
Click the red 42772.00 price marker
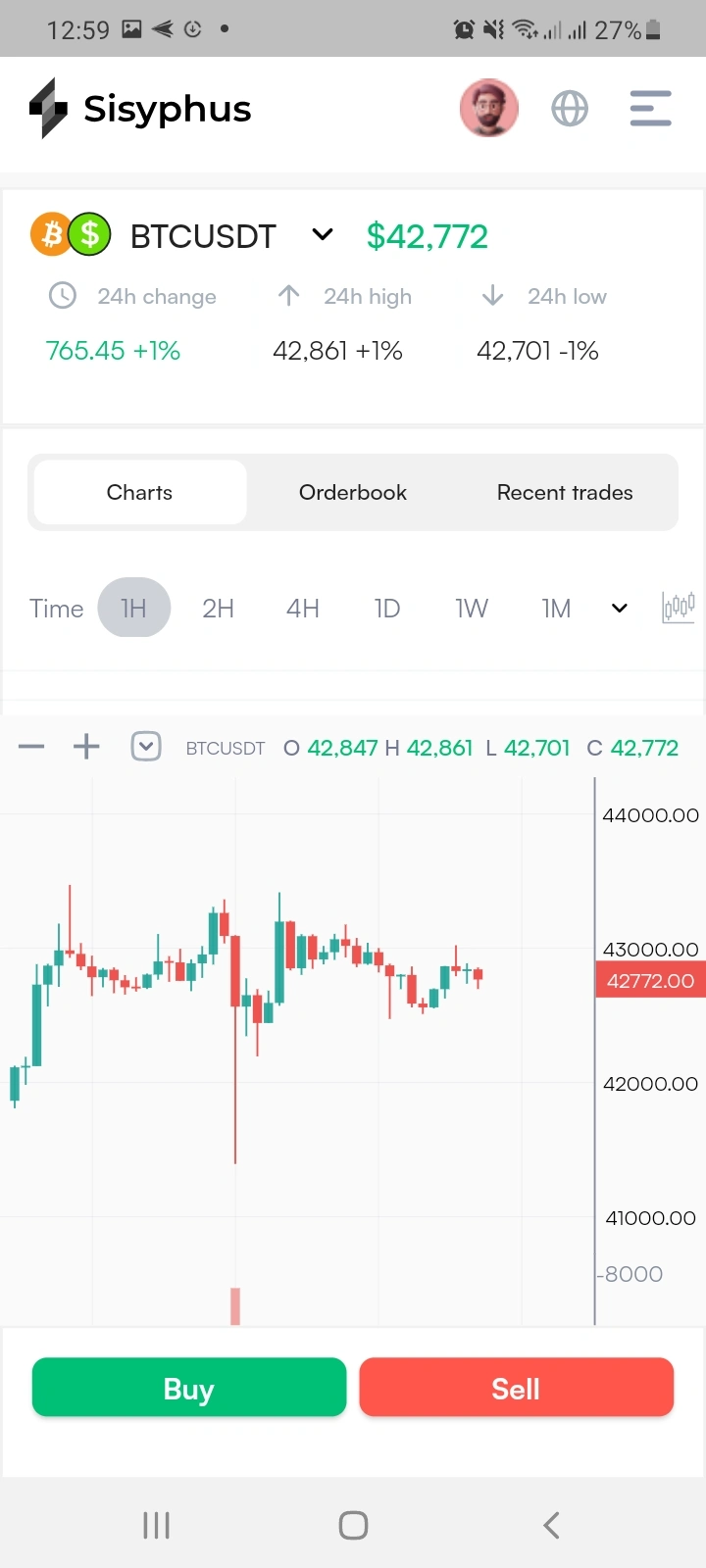[650, 981]
